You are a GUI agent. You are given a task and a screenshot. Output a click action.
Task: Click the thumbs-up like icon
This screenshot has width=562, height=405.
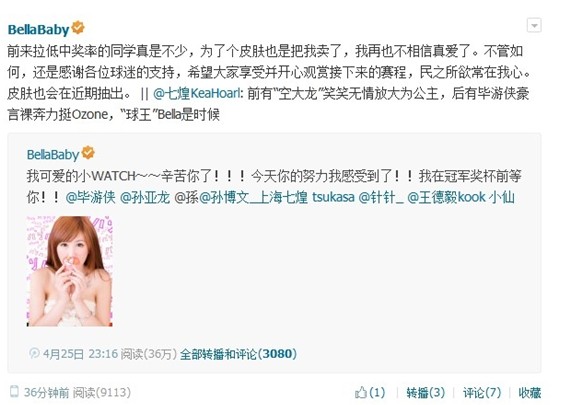tap(361, 392)
